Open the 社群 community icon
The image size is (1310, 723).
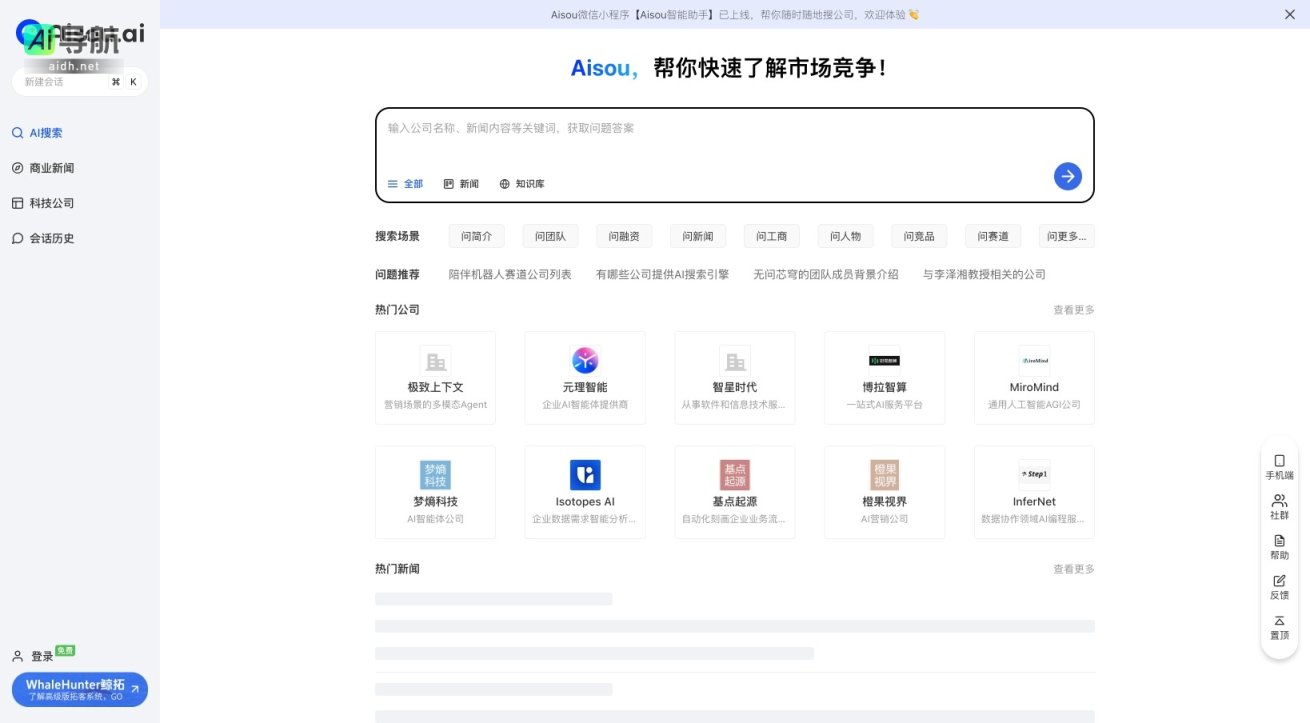point(1279,507)
